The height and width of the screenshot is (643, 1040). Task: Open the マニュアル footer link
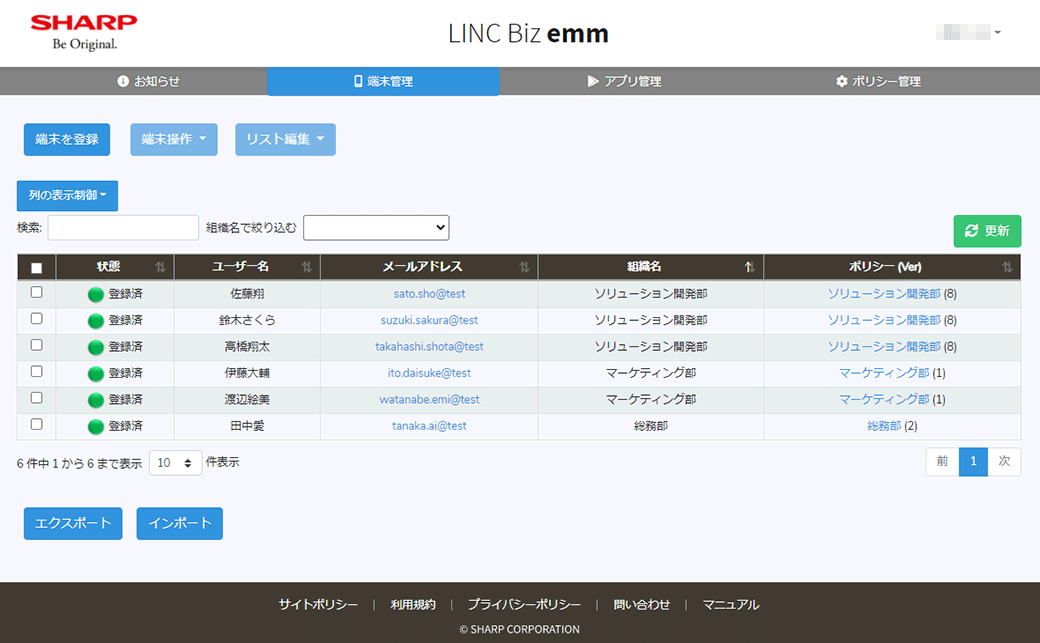(x=731, y=605)
